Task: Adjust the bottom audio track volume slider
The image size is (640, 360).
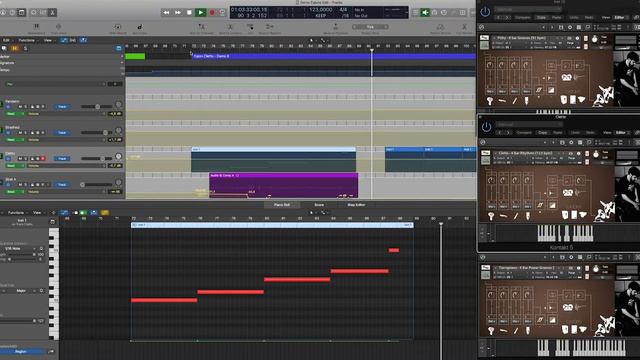Action: tap(97, 184)
